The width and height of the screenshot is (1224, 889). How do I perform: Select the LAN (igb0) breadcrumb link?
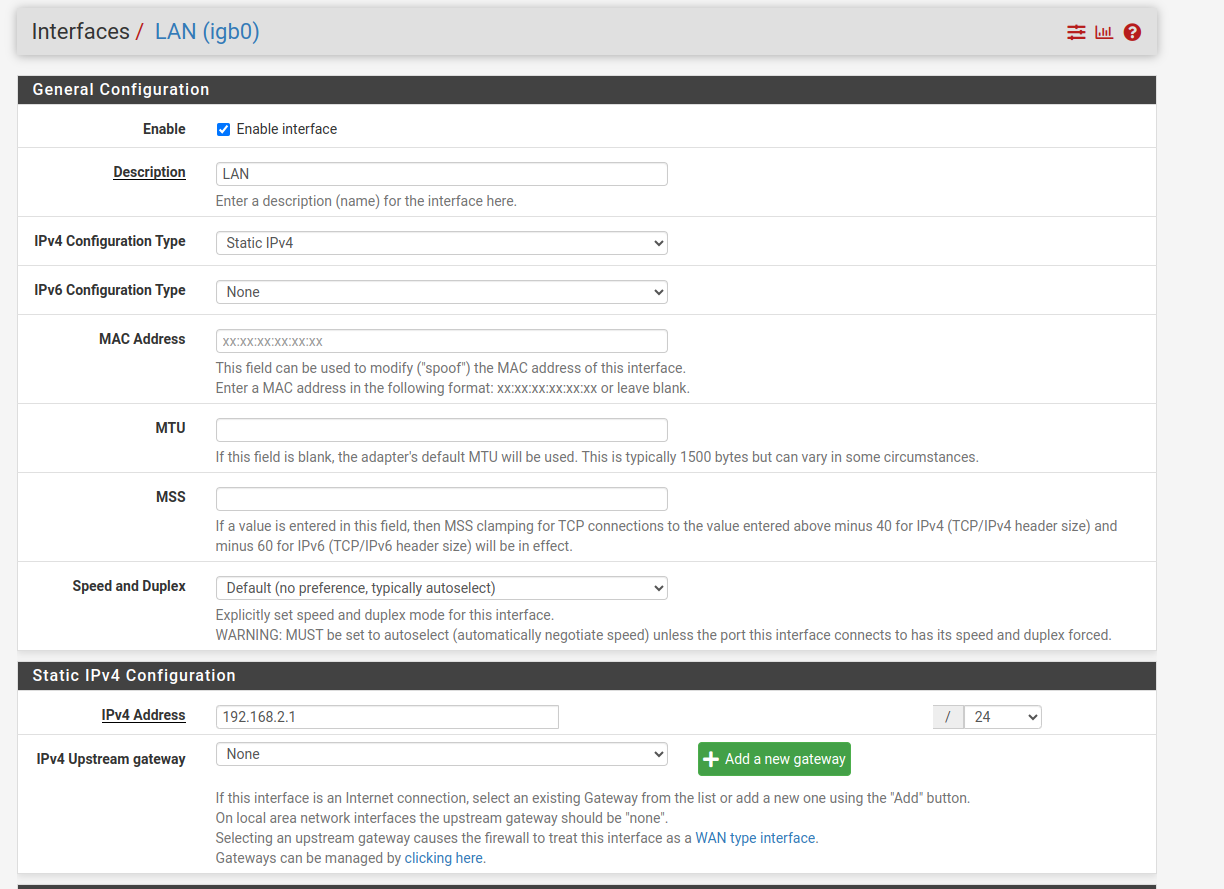click(x=207, y=31)
